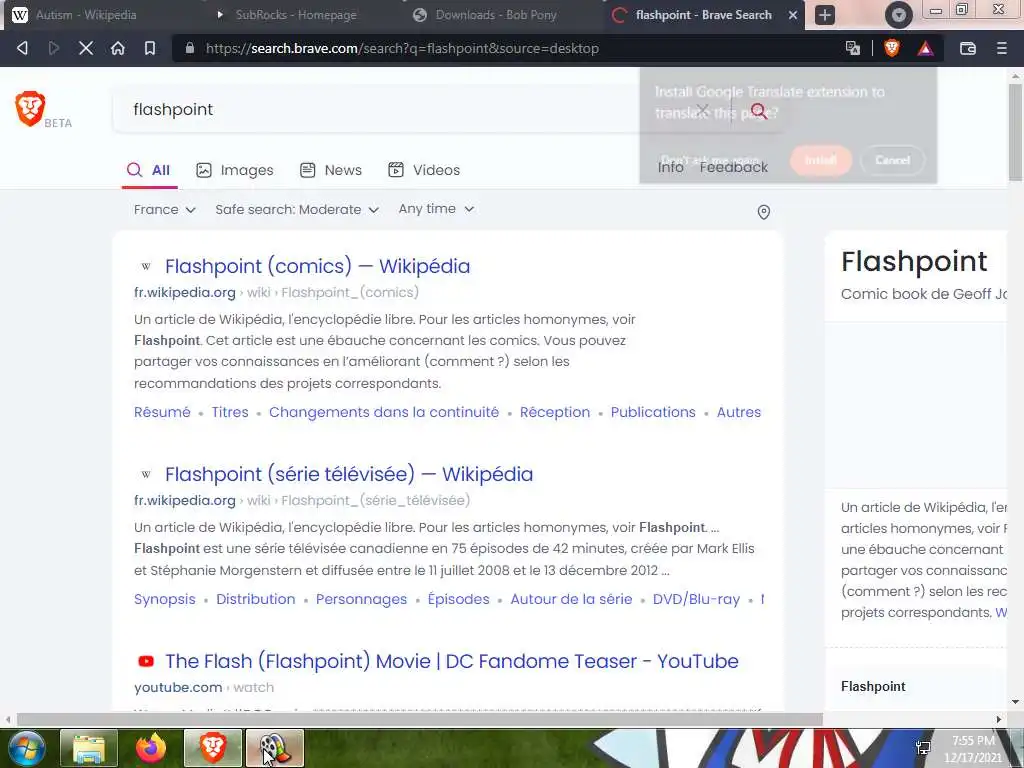1024x768 pixels.
Task: Click the red YouTube favicon of Flash result
Action: 146,662
